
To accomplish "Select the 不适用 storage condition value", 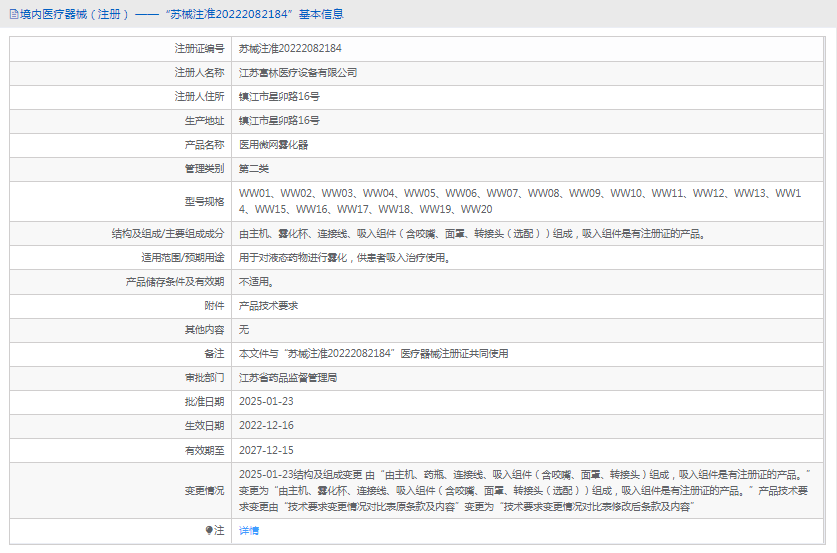I will 257,281.
